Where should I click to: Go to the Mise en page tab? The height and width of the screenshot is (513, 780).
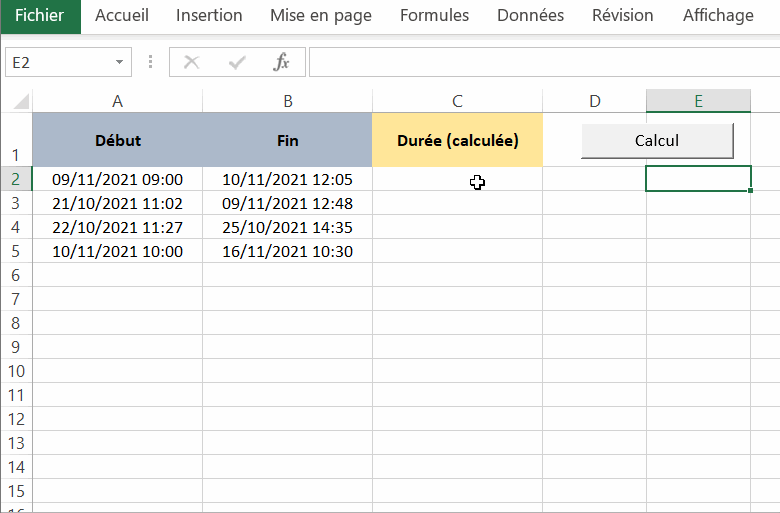321,15
